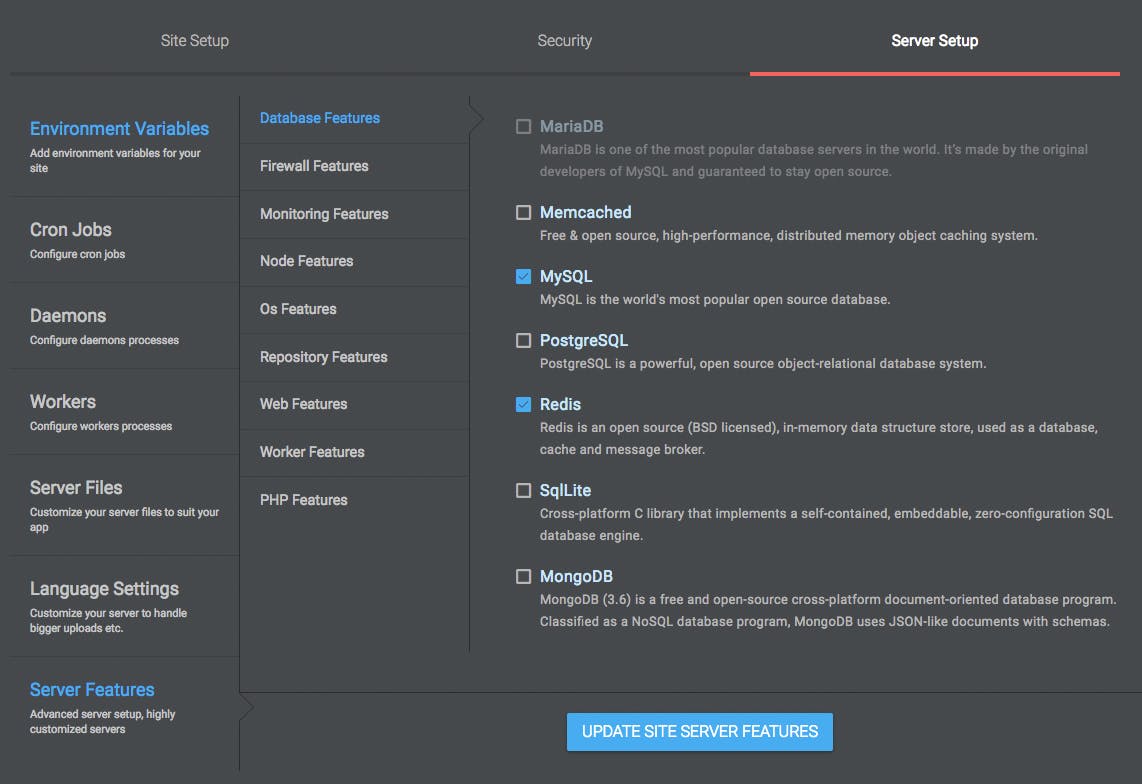This screenshot has height=784, width=1142.
Task: Tick the SqlLite checkbox
Action: click(523, 491)
